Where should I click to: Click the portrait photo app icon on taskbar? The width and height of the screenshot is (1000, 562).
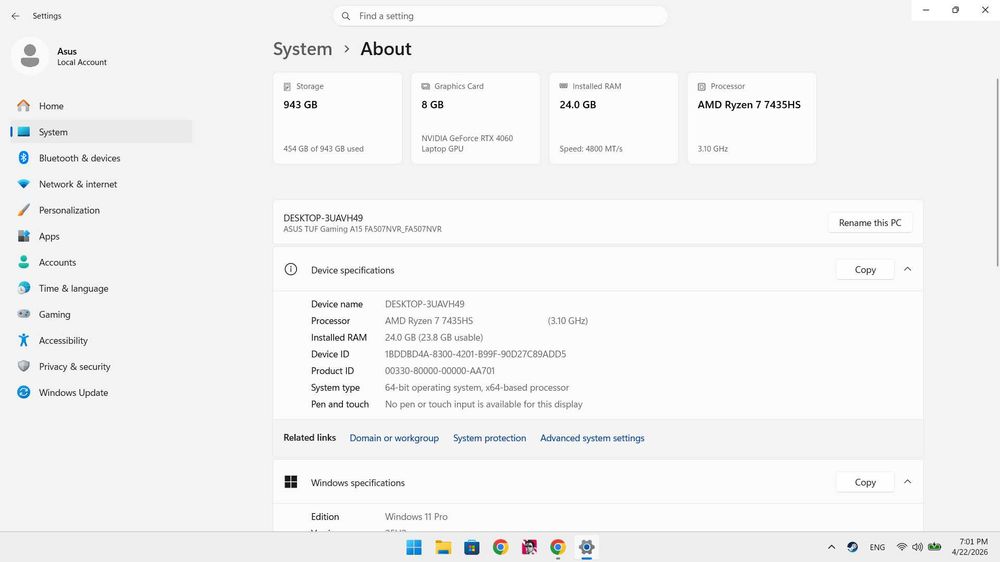(529, 547)
